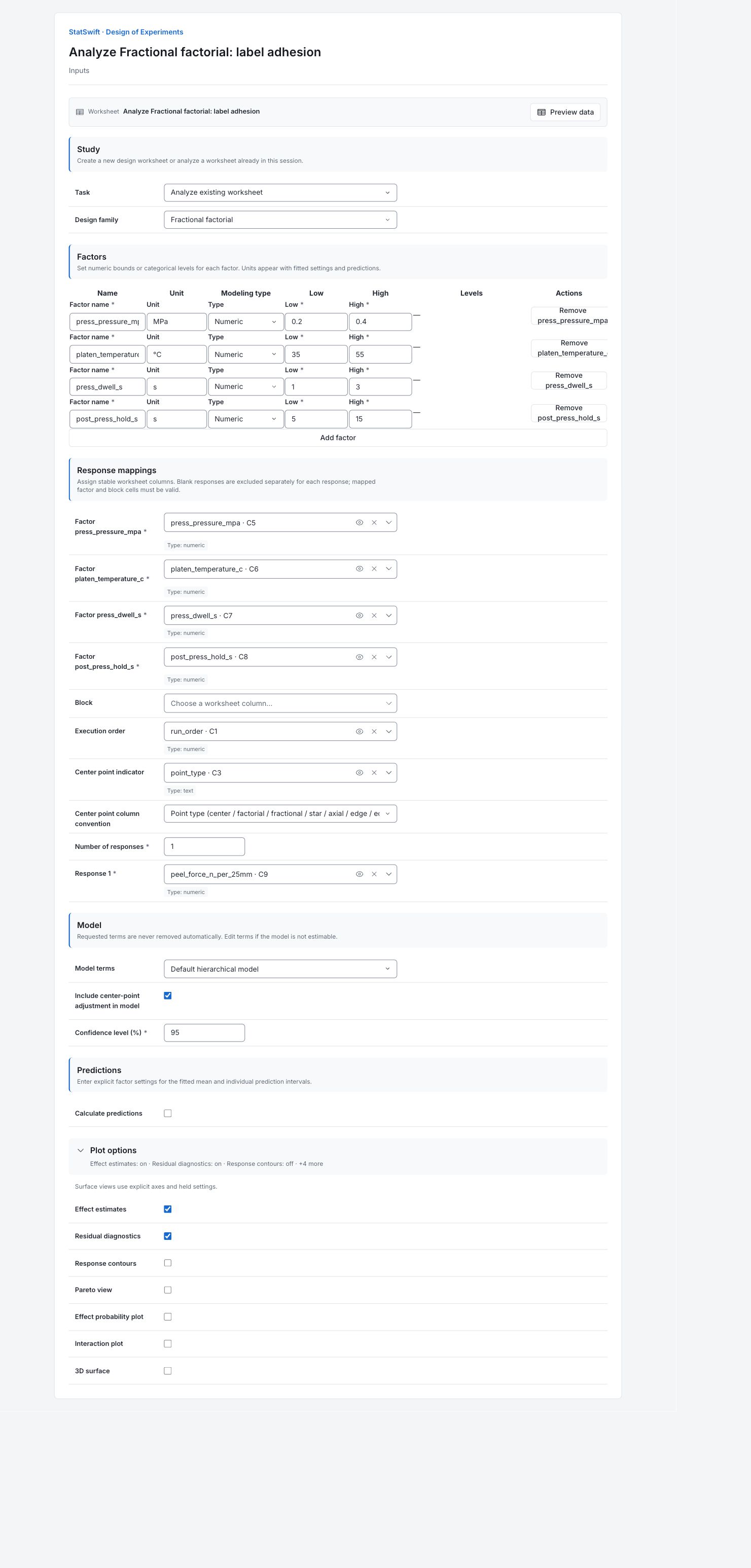Toggle include center-point adjustment in model

tap(167, 995)
